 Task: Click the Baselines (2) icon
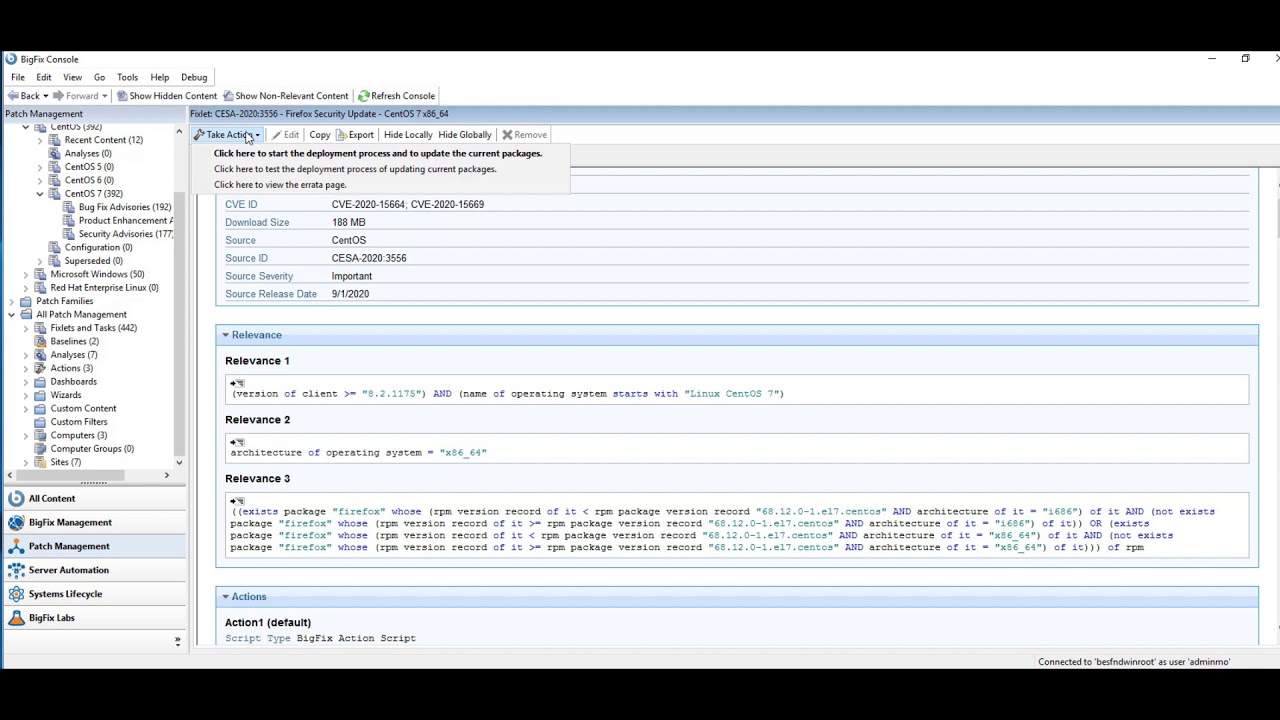[40, 342]
